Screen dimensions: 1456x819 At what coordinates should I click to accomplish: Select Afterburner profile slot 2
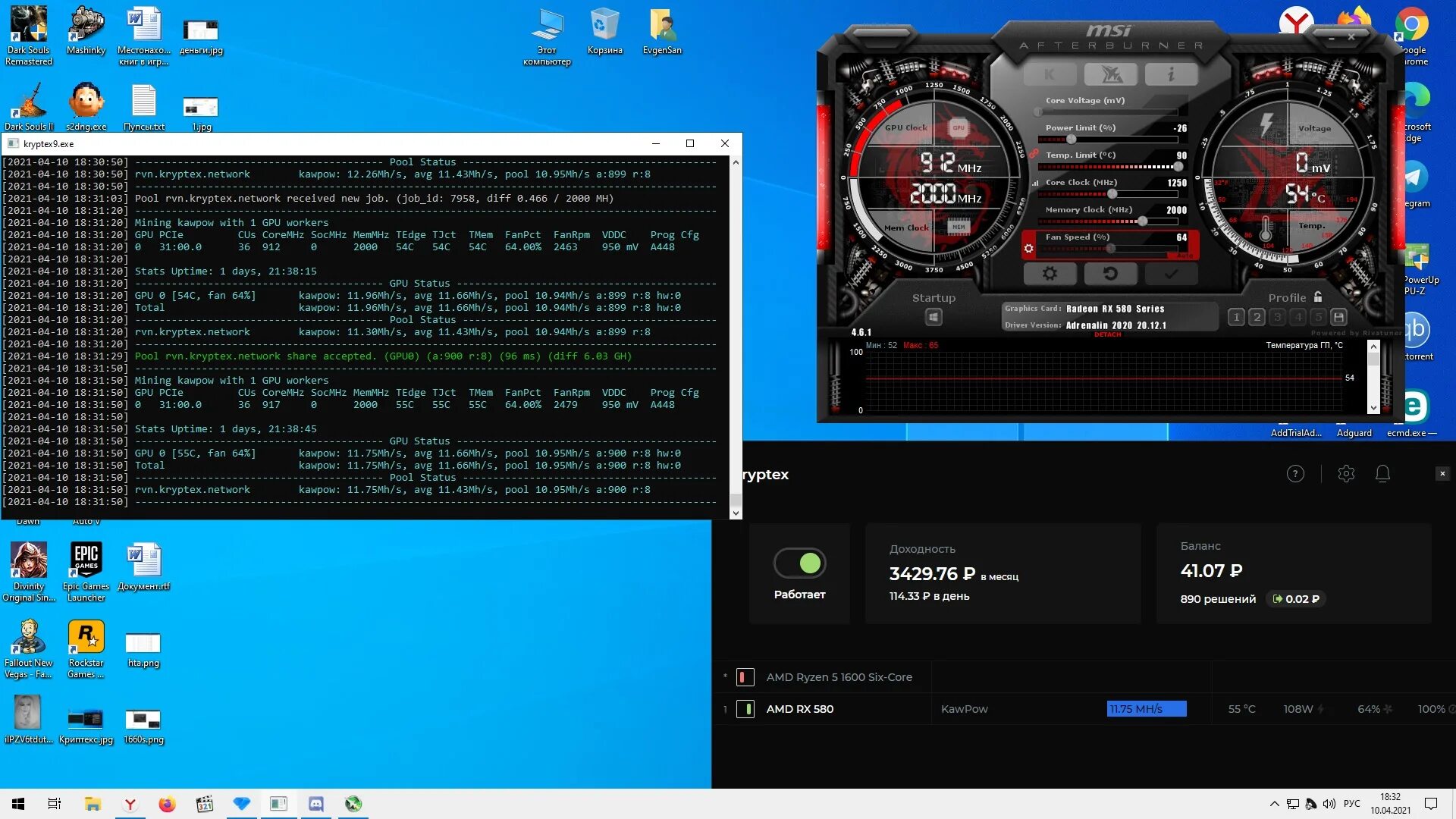1257,317
